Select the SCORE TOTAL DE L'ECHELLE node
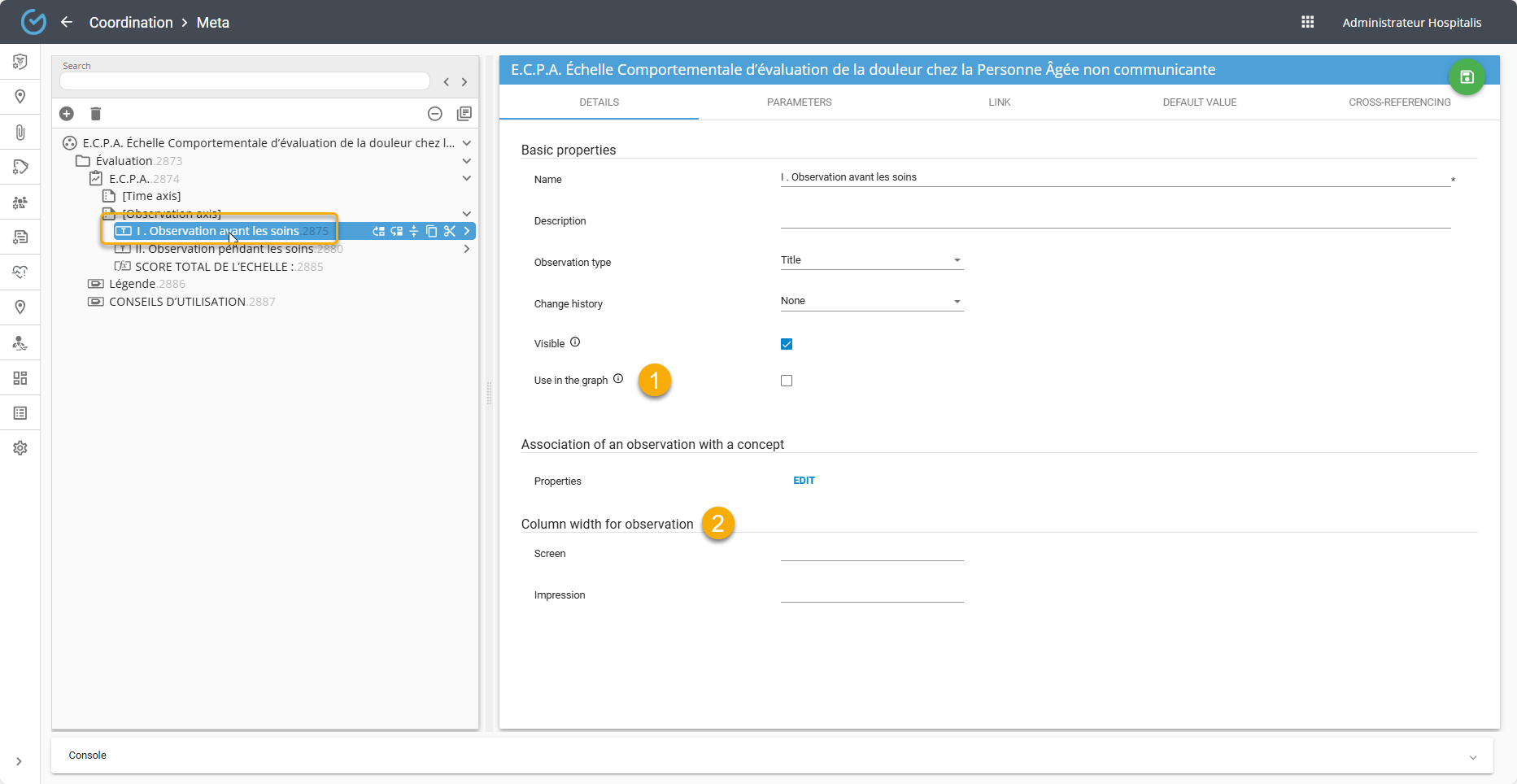 [x=216, y=267]
